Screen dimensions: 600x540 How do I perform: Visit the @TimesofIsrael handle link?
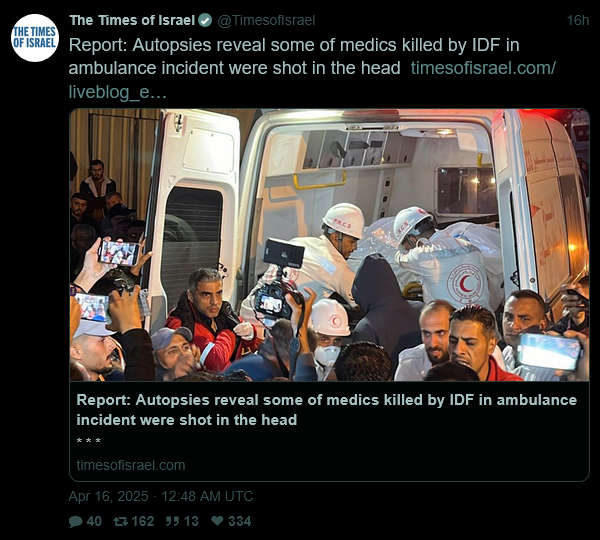coord(266,20)
